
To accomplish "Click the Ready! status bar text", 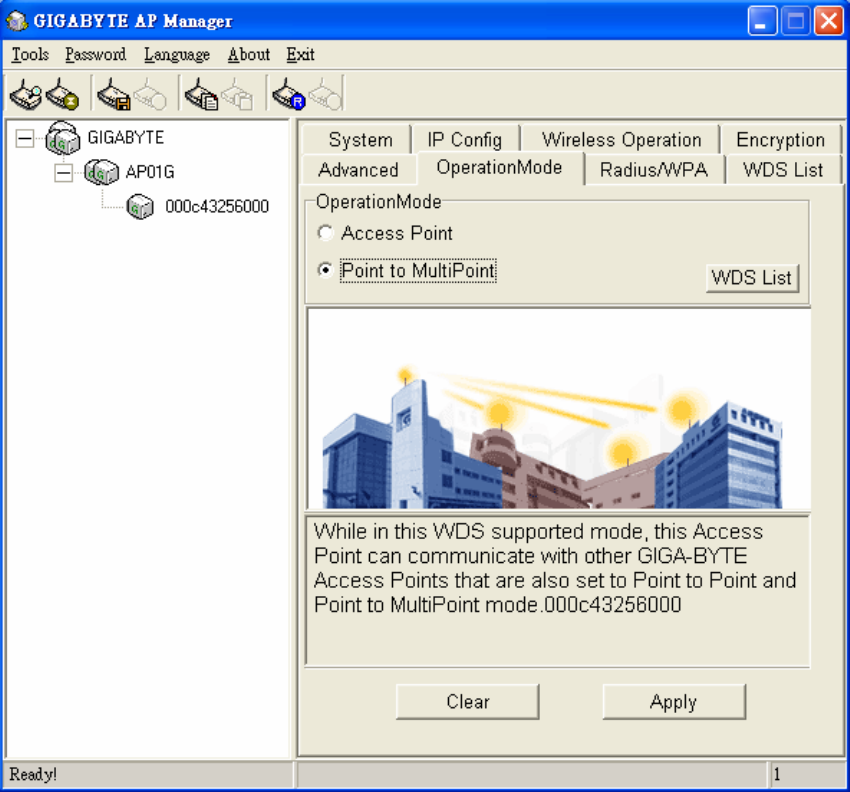I will (33, 774).
